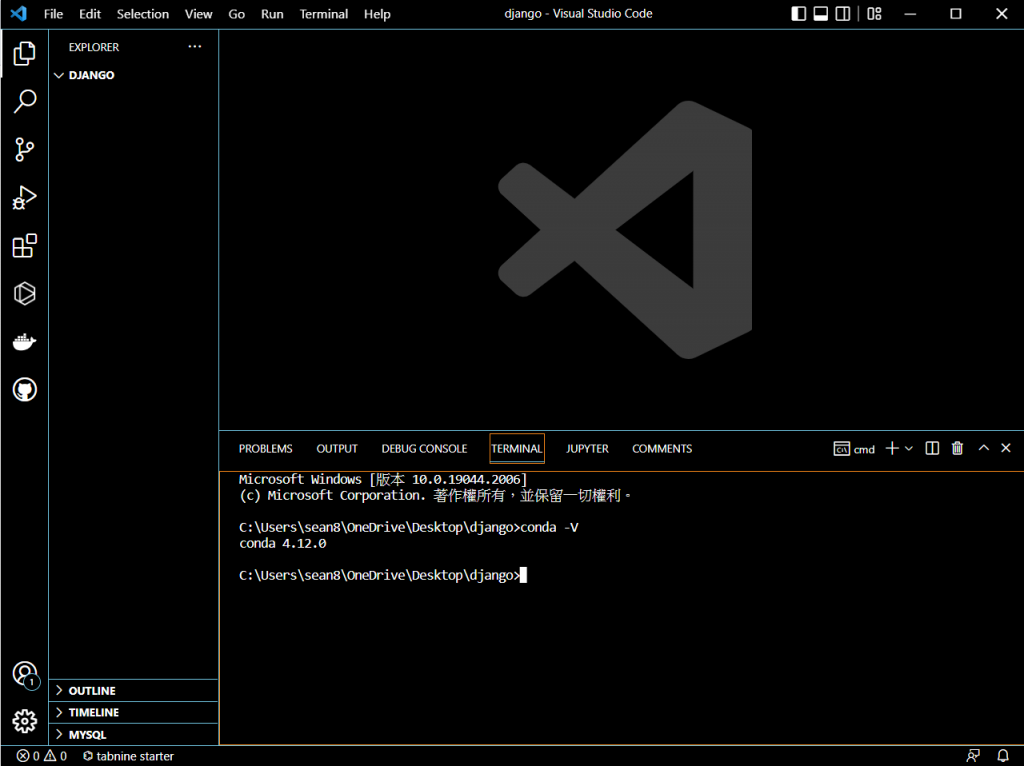Screen dimensions: 1024x766
Task: Open the Terminal menu
Action: 323,14
